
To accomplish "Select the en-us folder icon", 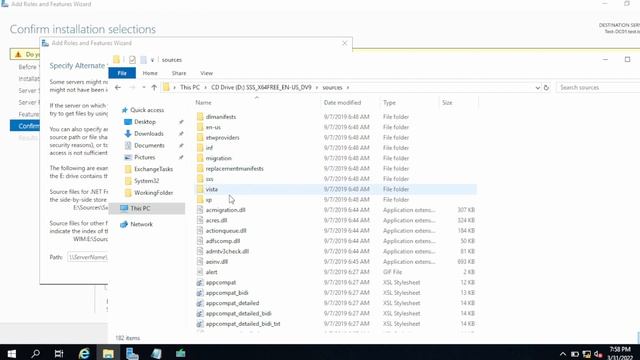I will (200, 127).
